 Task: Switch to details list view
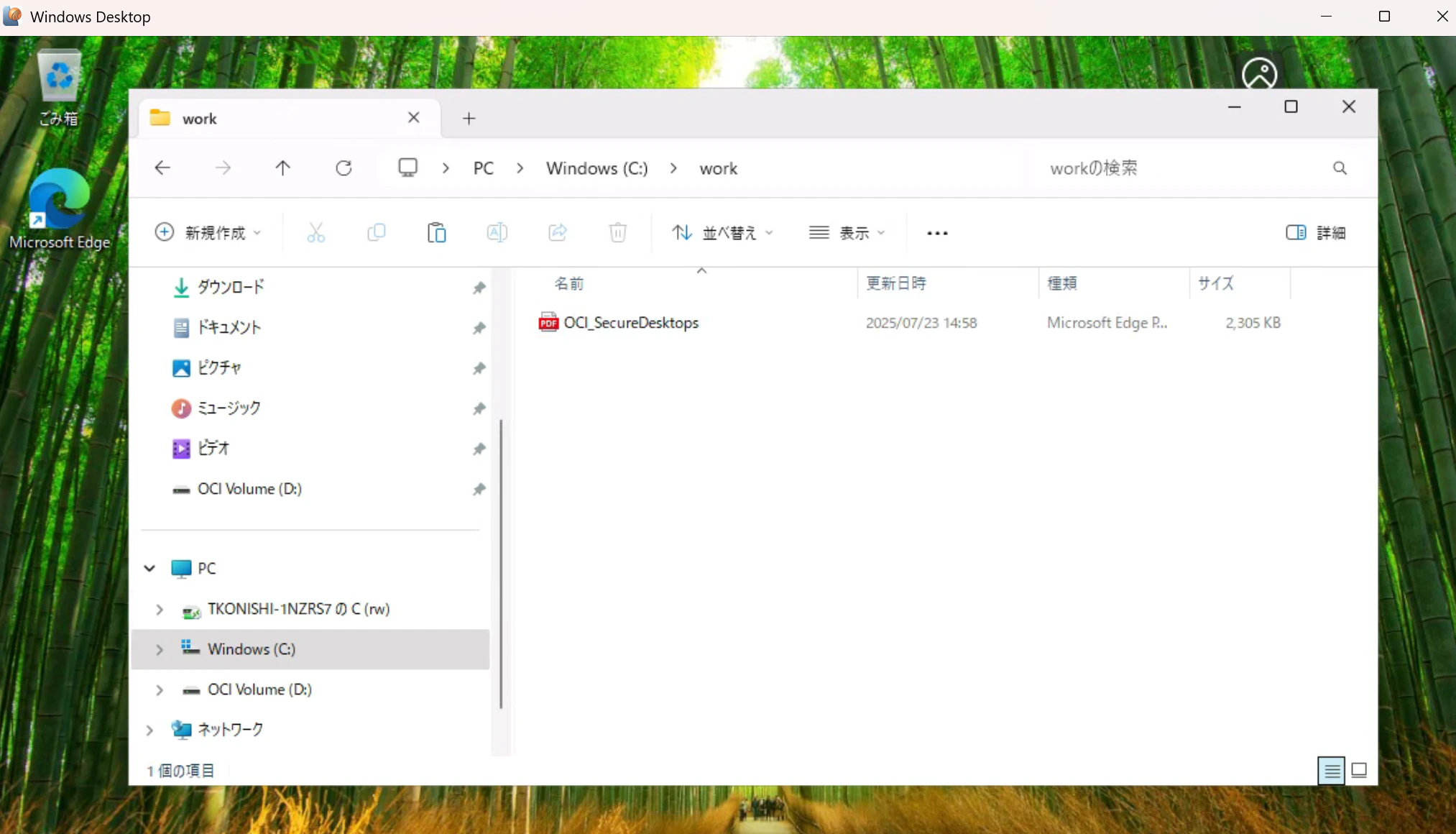tap(1331, 771)
